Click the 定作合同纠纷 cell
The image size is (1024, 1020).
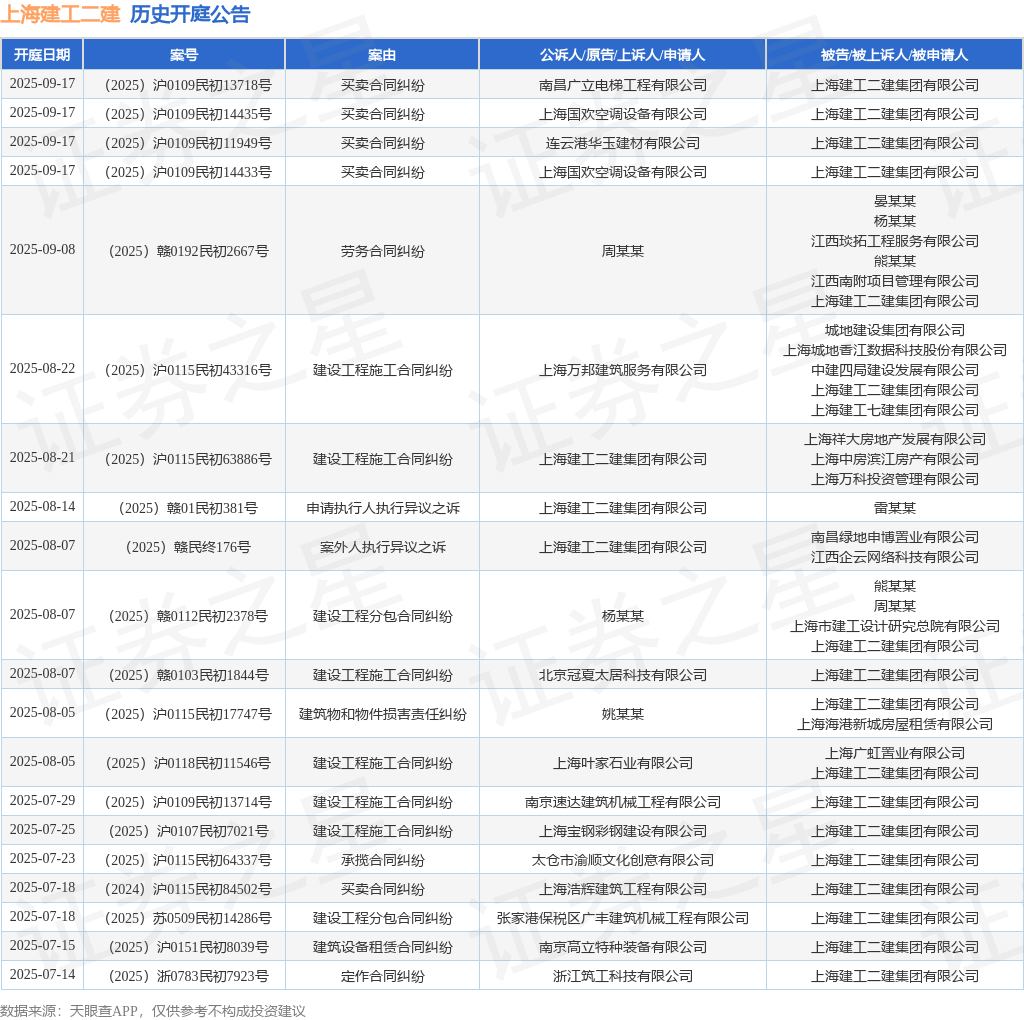pos(382,976)
